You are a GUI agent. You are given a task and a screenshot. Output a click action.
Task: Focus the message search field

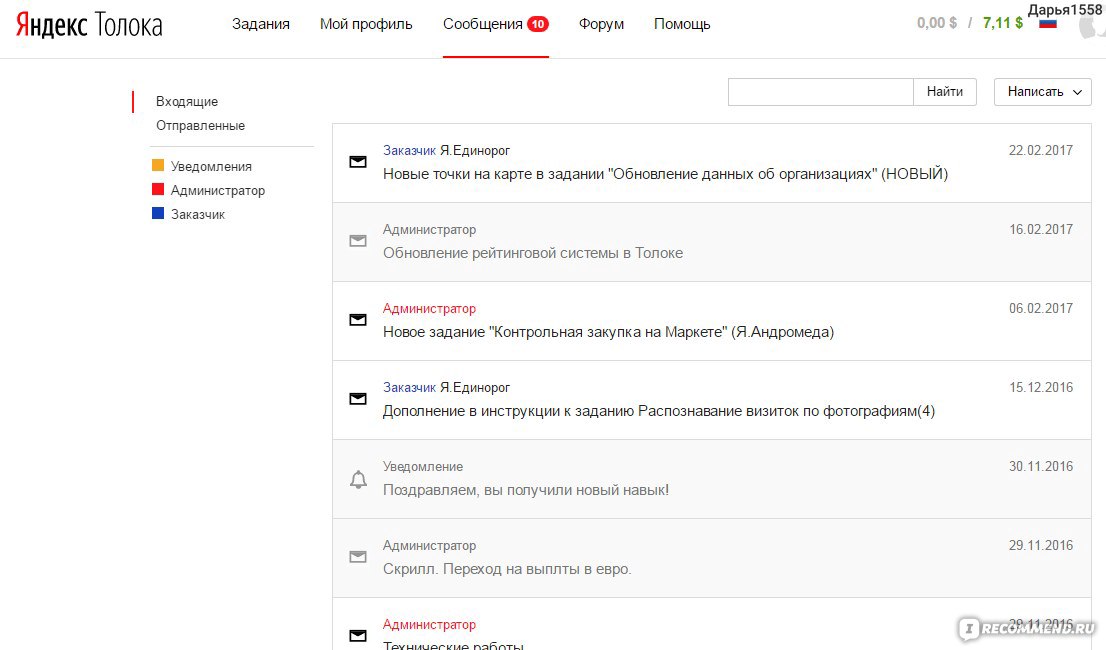(820, 92)
